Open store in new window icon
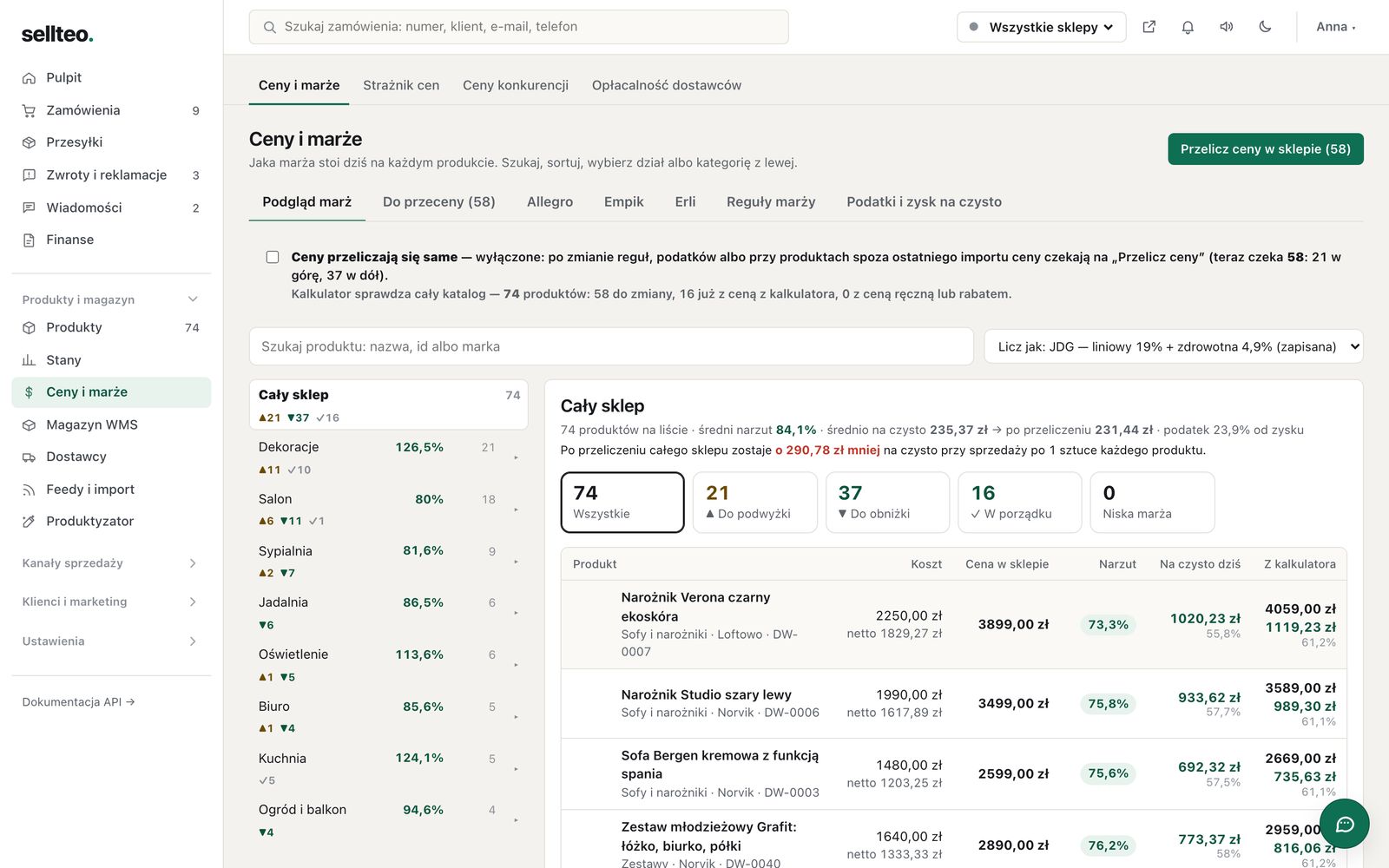Screen dimensions: 1389x868 1149,27
